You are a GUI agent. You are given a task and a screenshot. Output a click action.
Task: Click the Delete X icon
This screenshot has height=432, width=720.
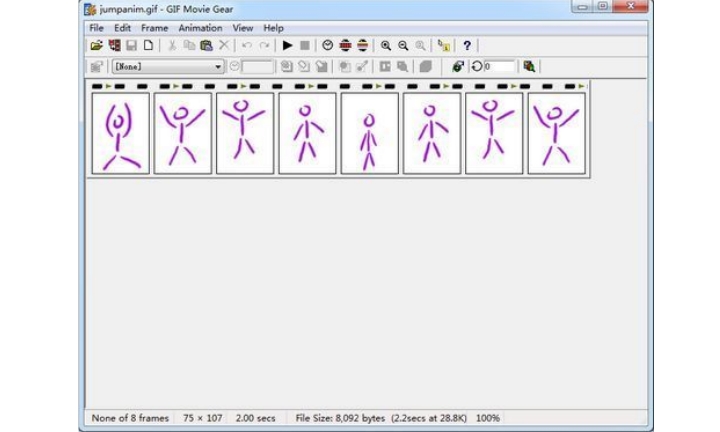point(224,45)
